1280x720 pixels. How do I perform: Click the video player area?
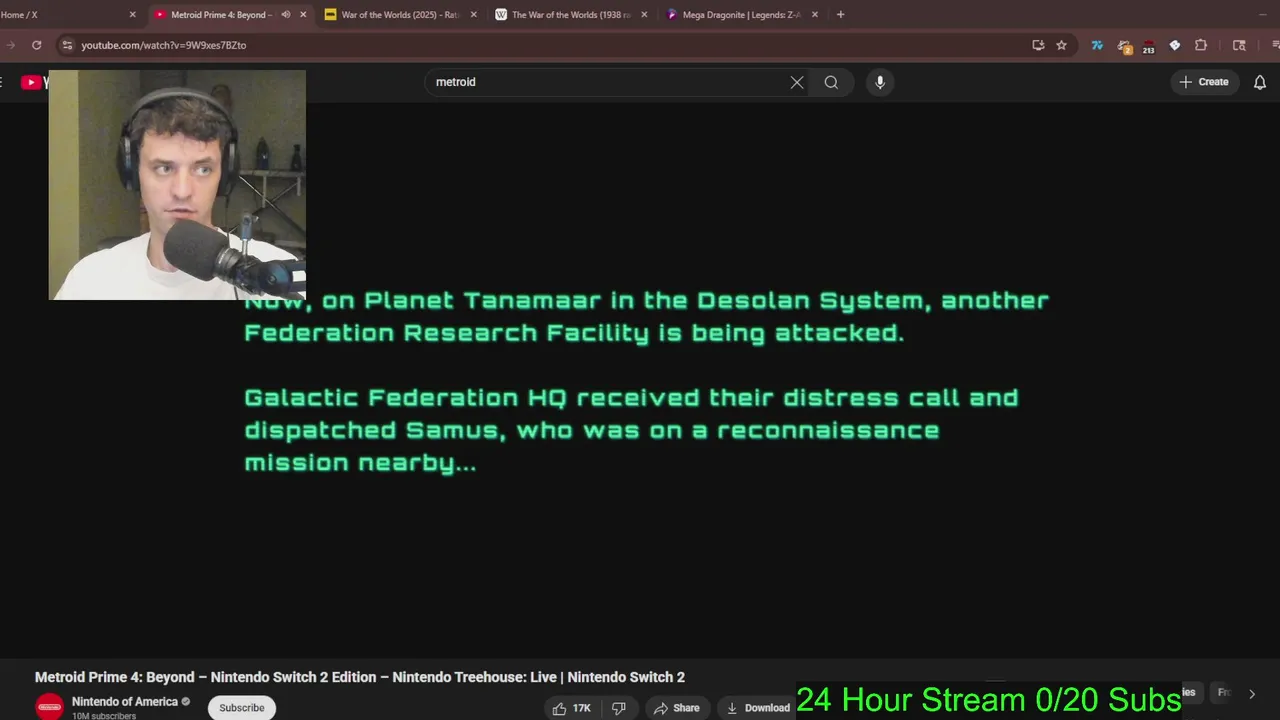(x=640, y=380)
